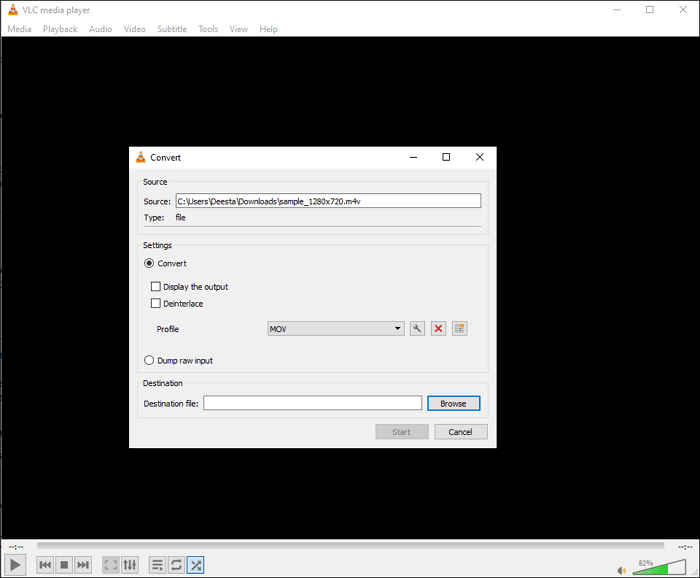Click the Play button in VLC controls
Viewport: 700px width, 578px height.
click(15, 565)
